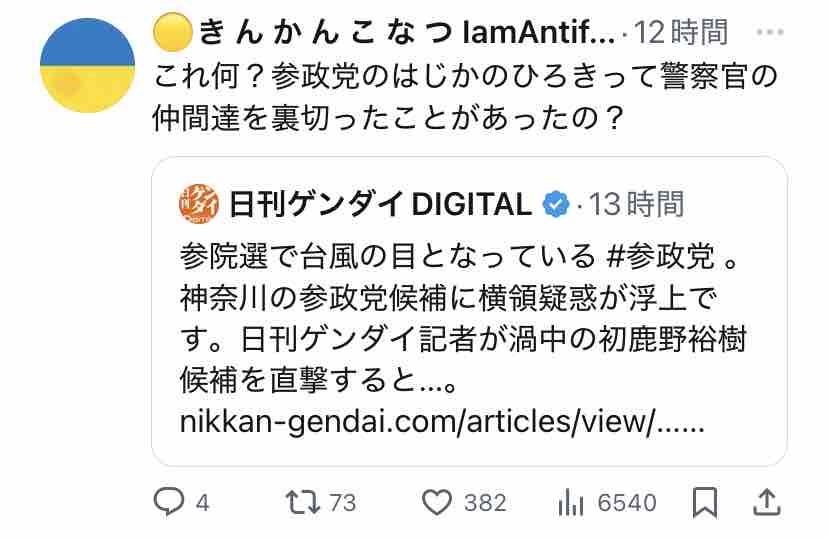The width and height of the screenshot is (828, 539).
Task: Click the 13時間 quoted post timestamp
Action: (636, 204)
